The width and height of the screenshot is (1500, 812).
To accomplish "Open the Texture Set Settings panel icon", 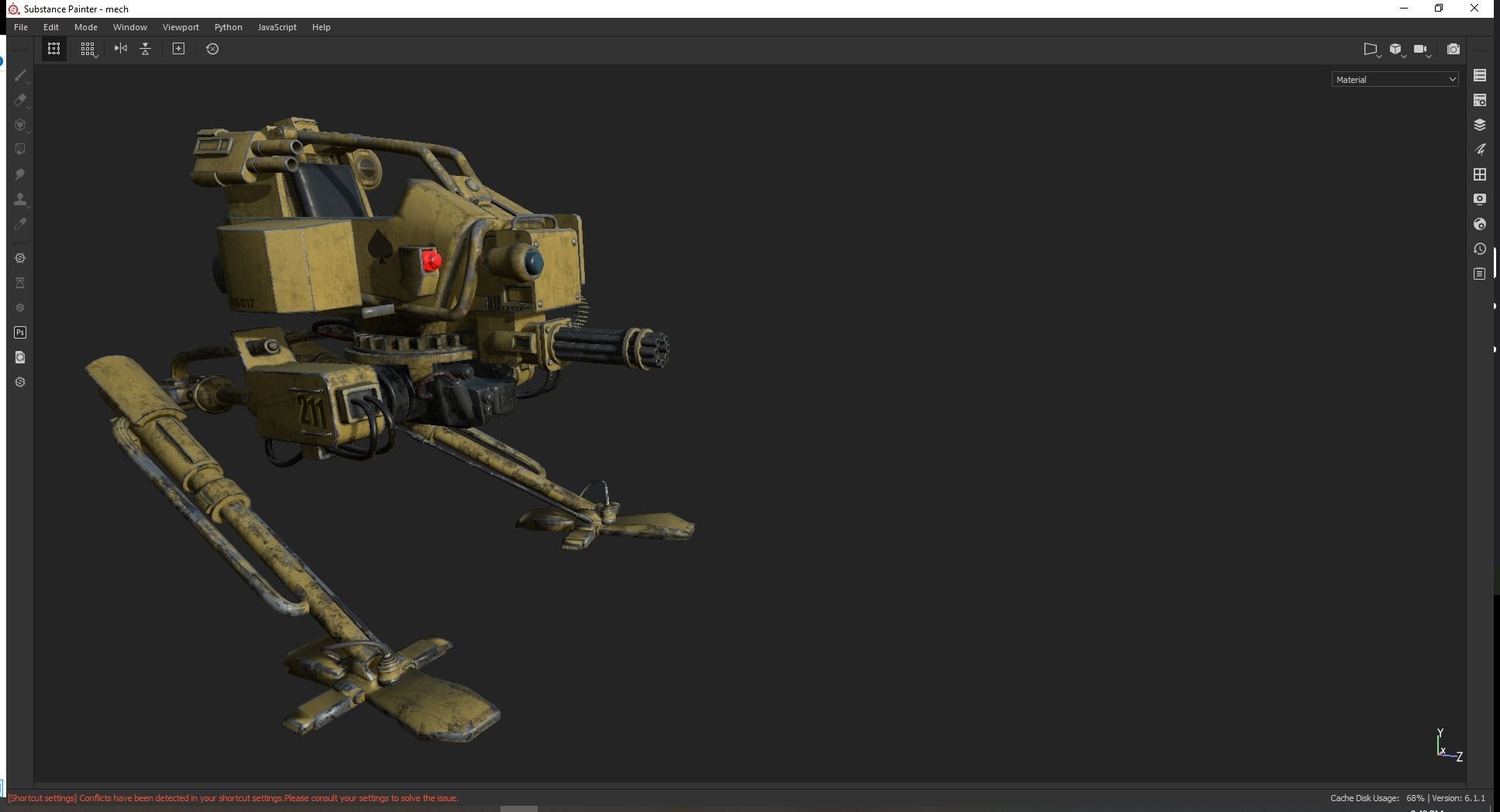I will pos(1480,100).
